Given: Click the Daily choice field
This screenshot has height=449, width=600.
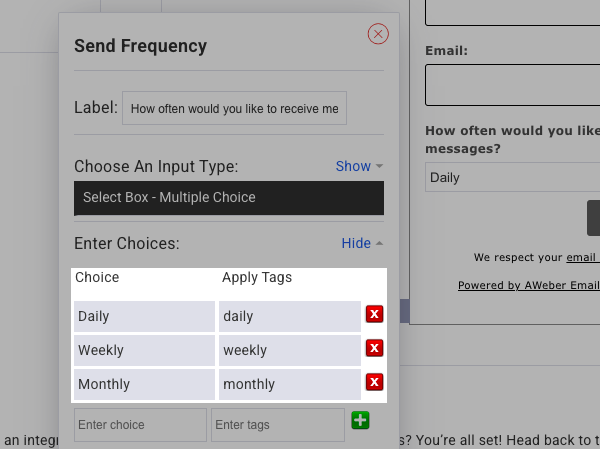Looking at the screenshot, I should 144,316.
